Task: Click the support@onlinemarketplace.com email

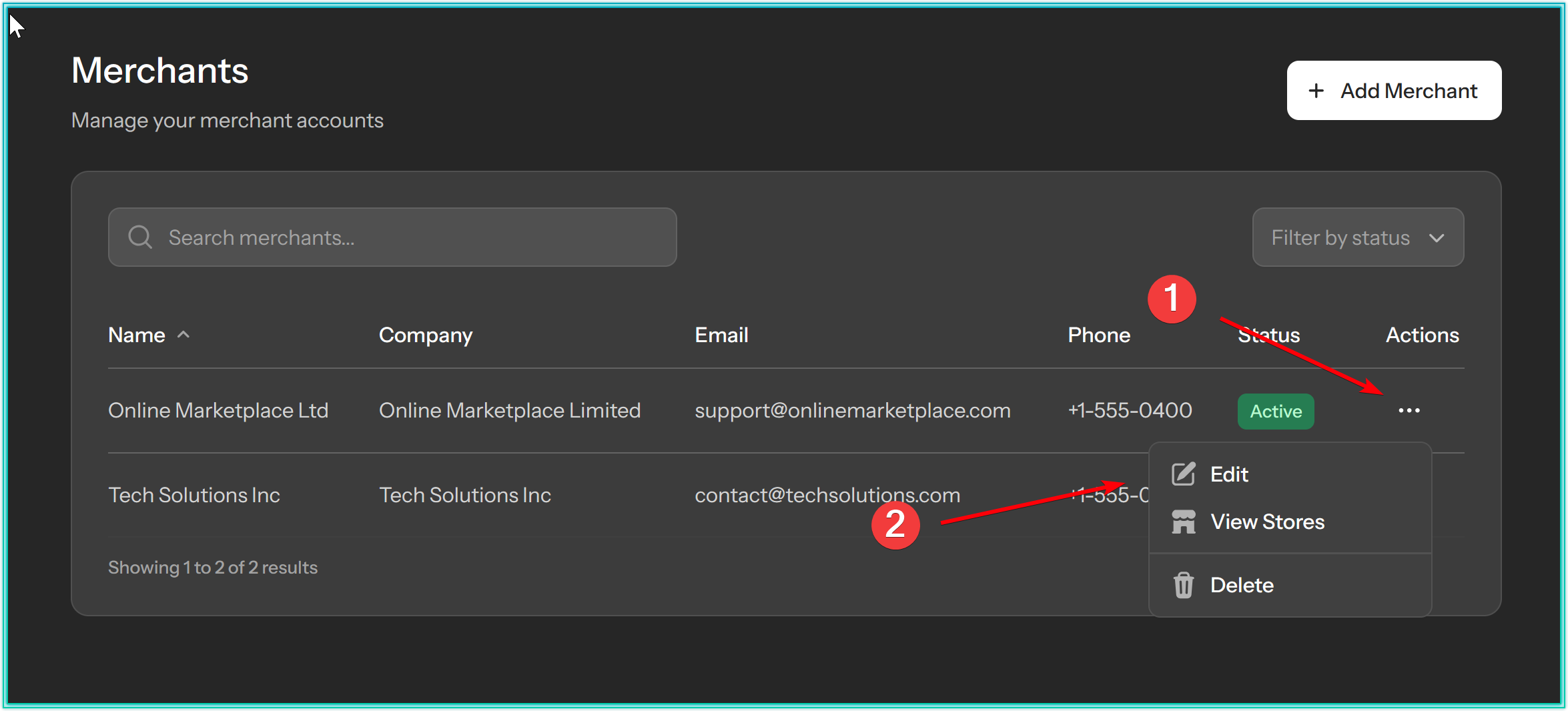Action: coord(852,410)
